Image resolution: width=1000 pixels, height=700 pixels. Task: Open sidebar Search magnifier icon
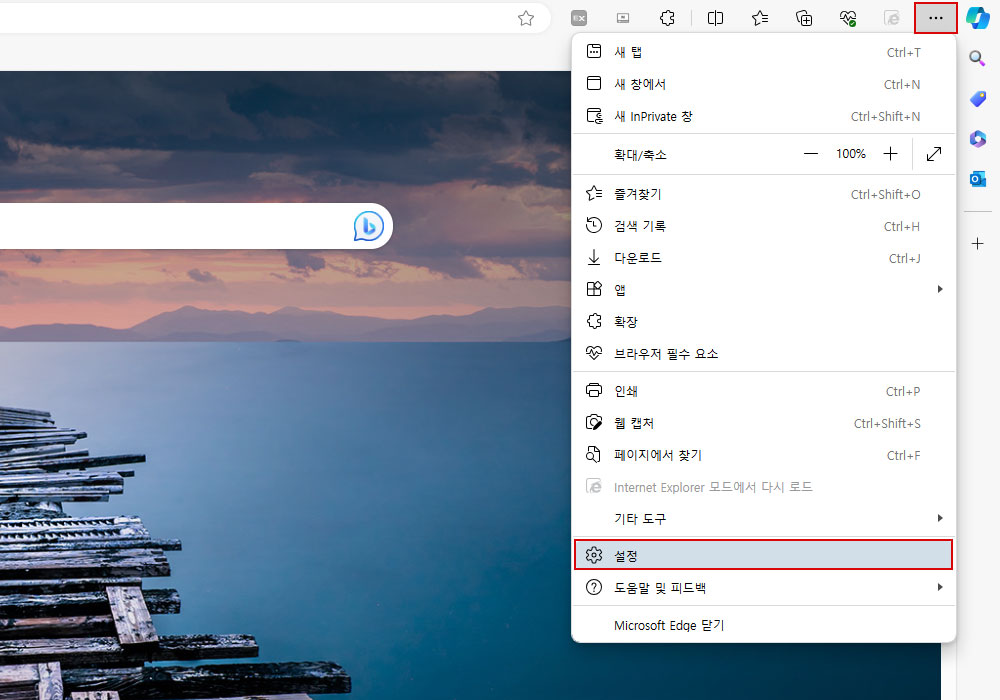point(977,59)
